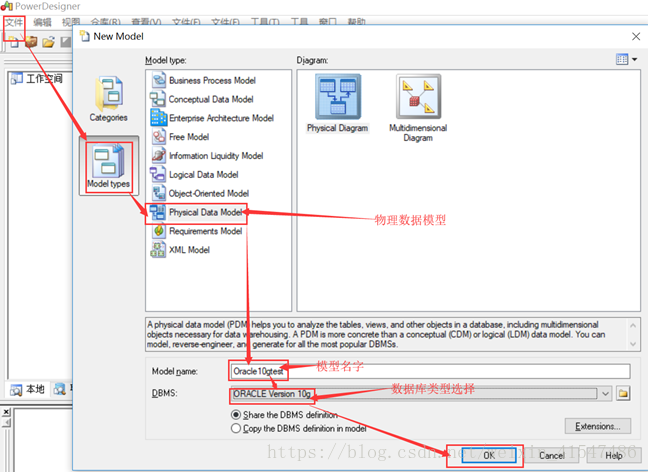Choose Requirements Model icon
The image size is (648, 472).
[x=159, y=231]
